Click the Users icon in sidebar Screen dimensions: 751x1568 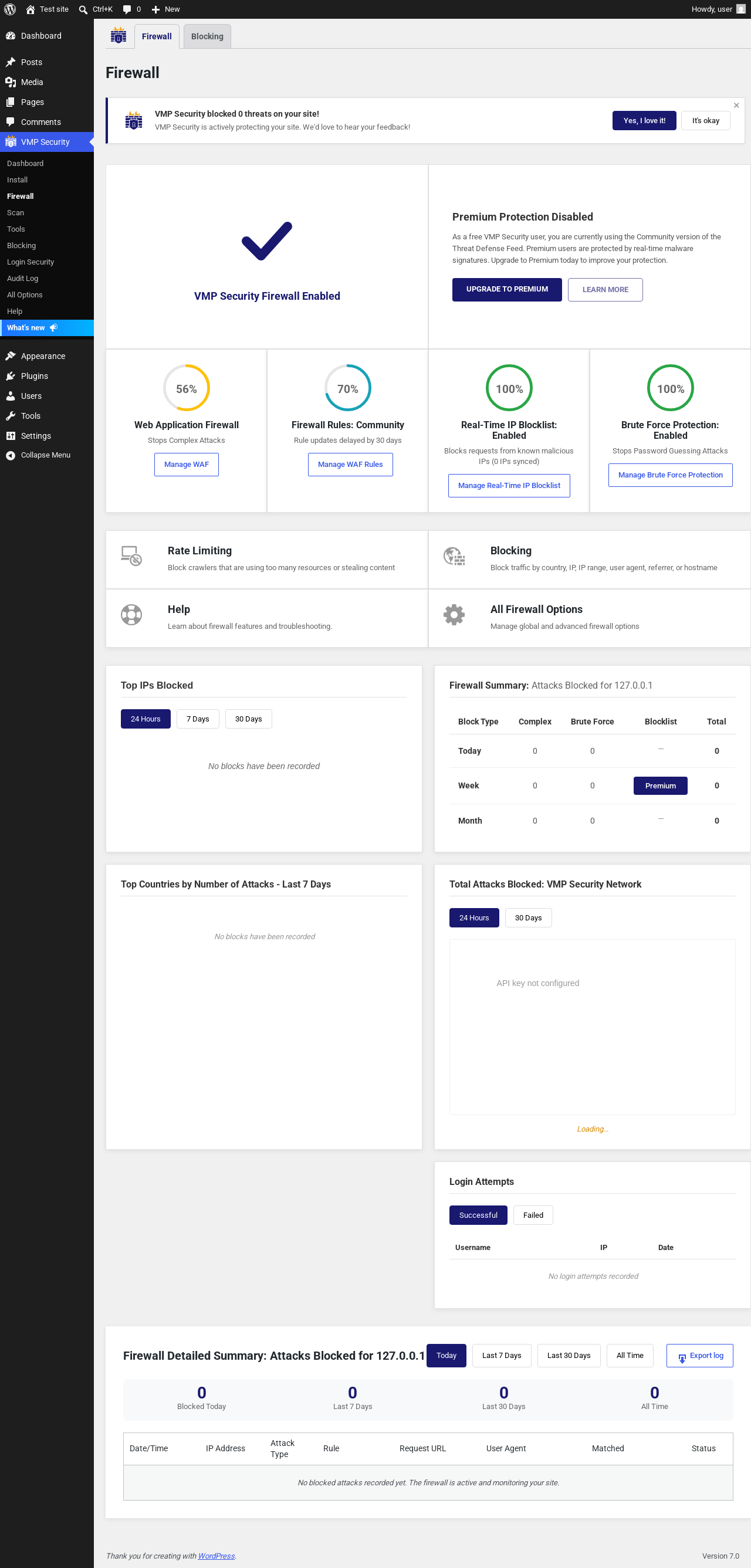tap(11, 397)
